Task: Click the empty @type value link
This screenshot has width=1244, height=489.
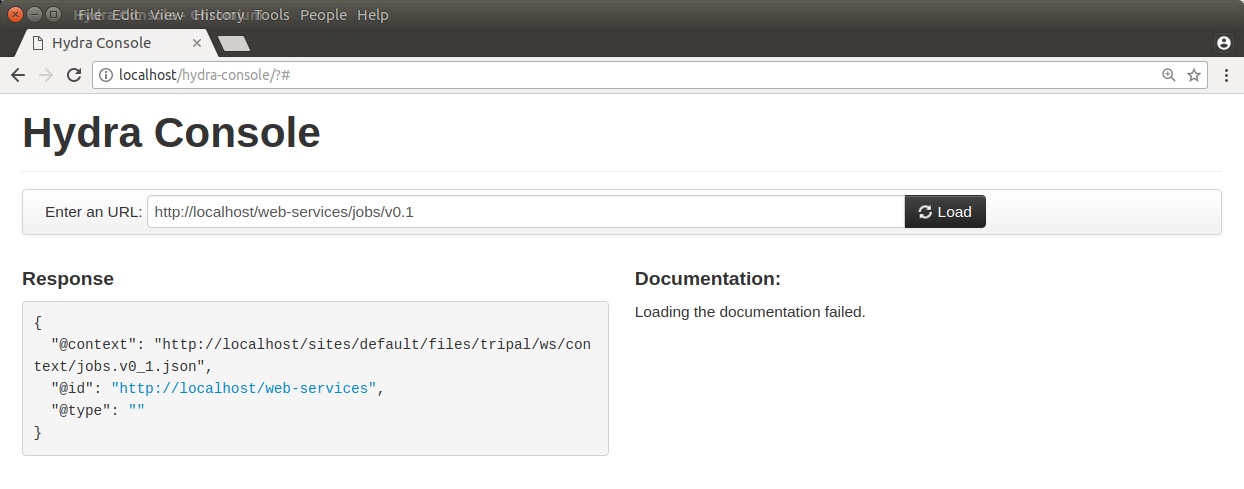Action: click(x=137, y=410)
